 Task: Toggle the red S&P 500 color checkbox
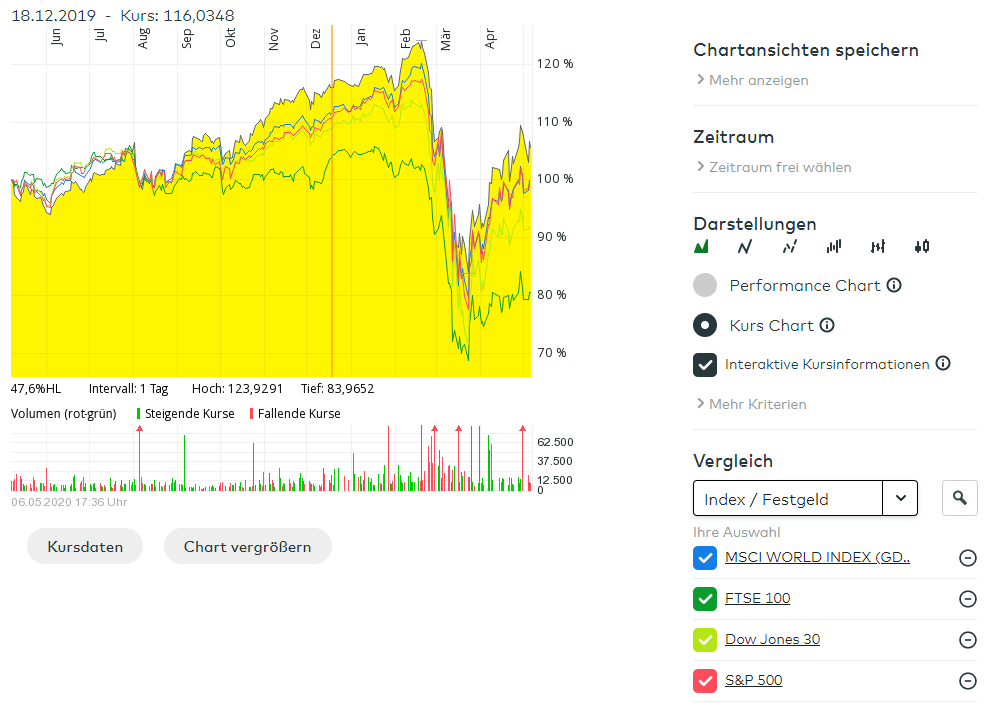click(x=706, y=681)
